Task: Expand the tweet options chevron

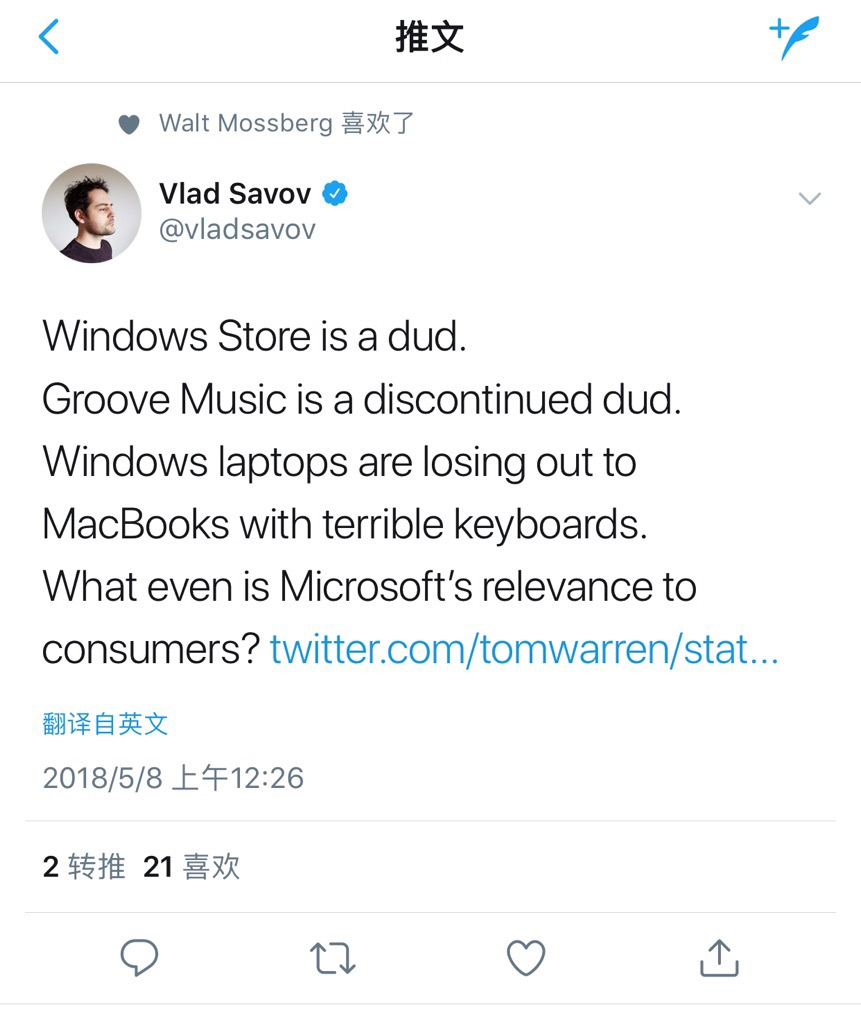Action: click(809, 198)
